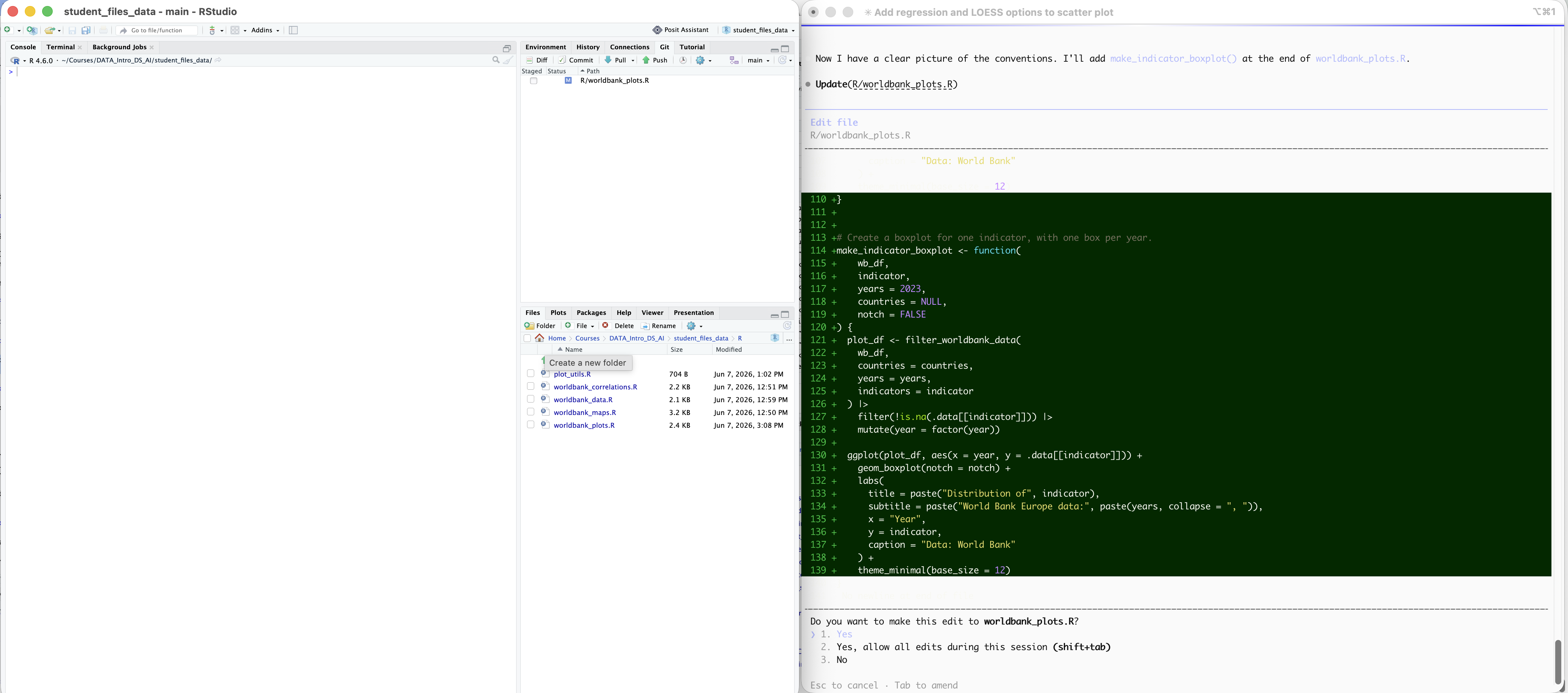
Task: Click the Git More gear icon
Action: pyautogui.click(x=700, y=60)
